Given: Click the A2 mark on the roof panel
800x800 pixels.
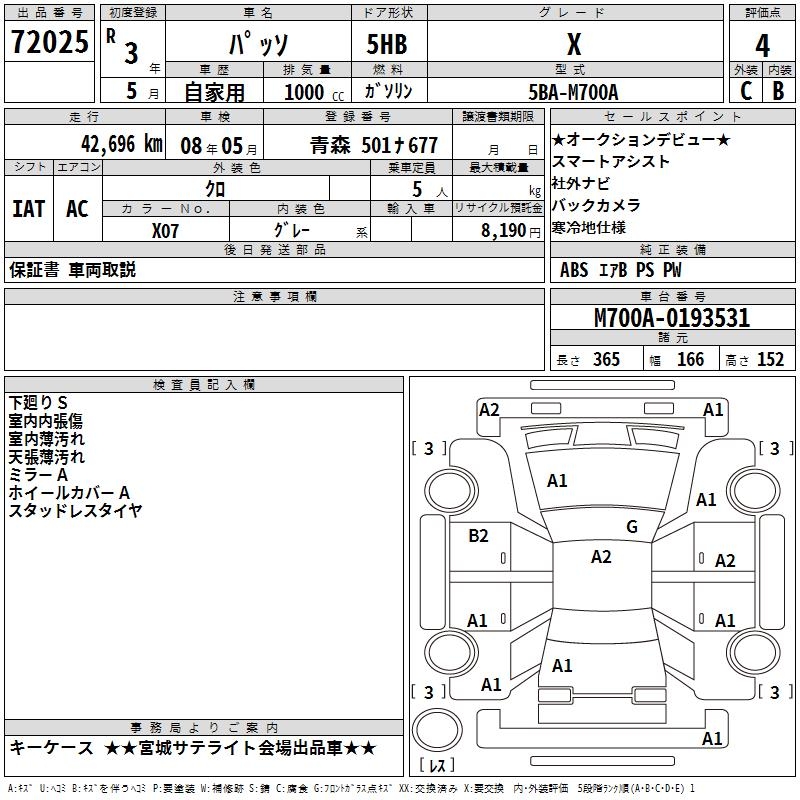Looking at the screenshot, I should [601, 557].
